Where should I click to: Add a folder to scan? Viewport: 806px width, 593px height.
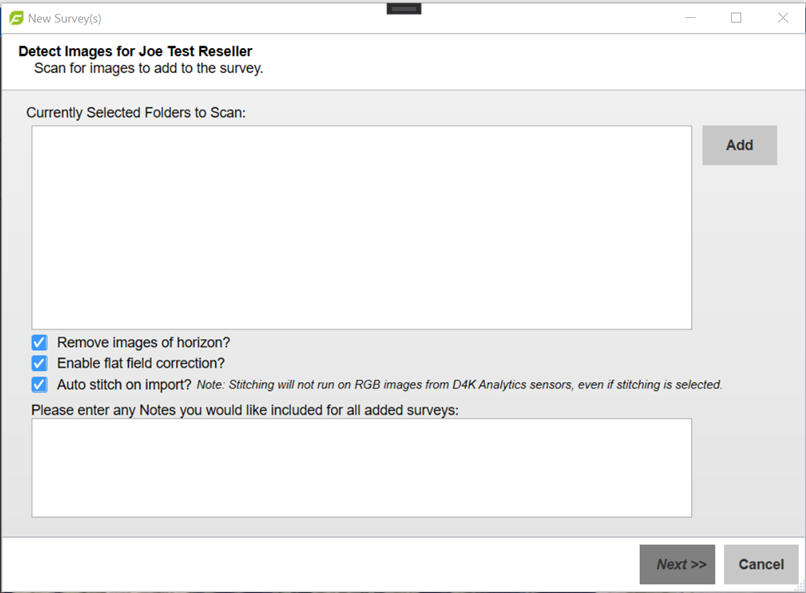point(740,145)
